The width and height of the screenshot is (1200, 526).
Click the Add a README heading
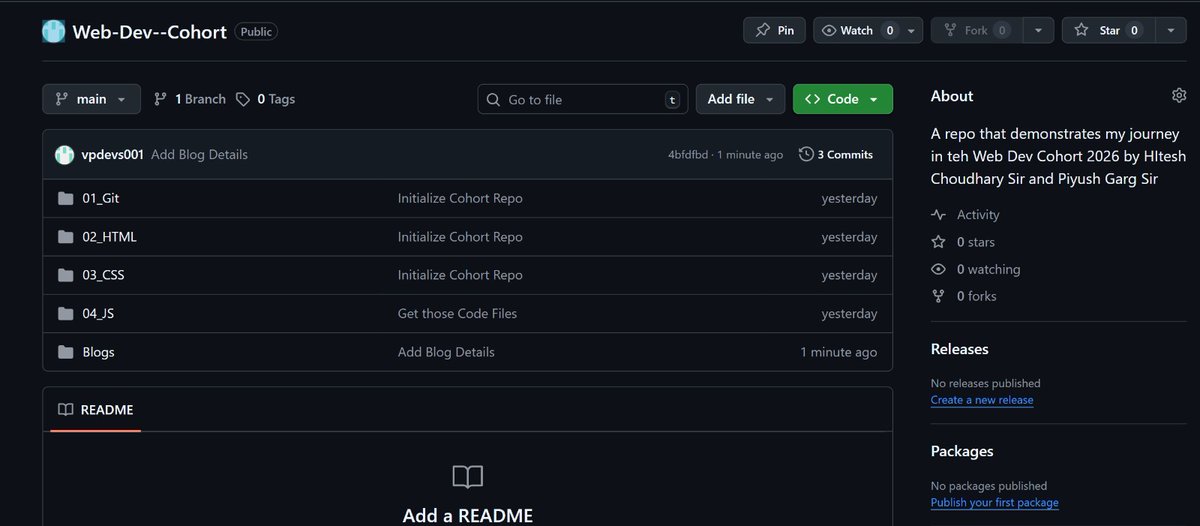[468, 516]
